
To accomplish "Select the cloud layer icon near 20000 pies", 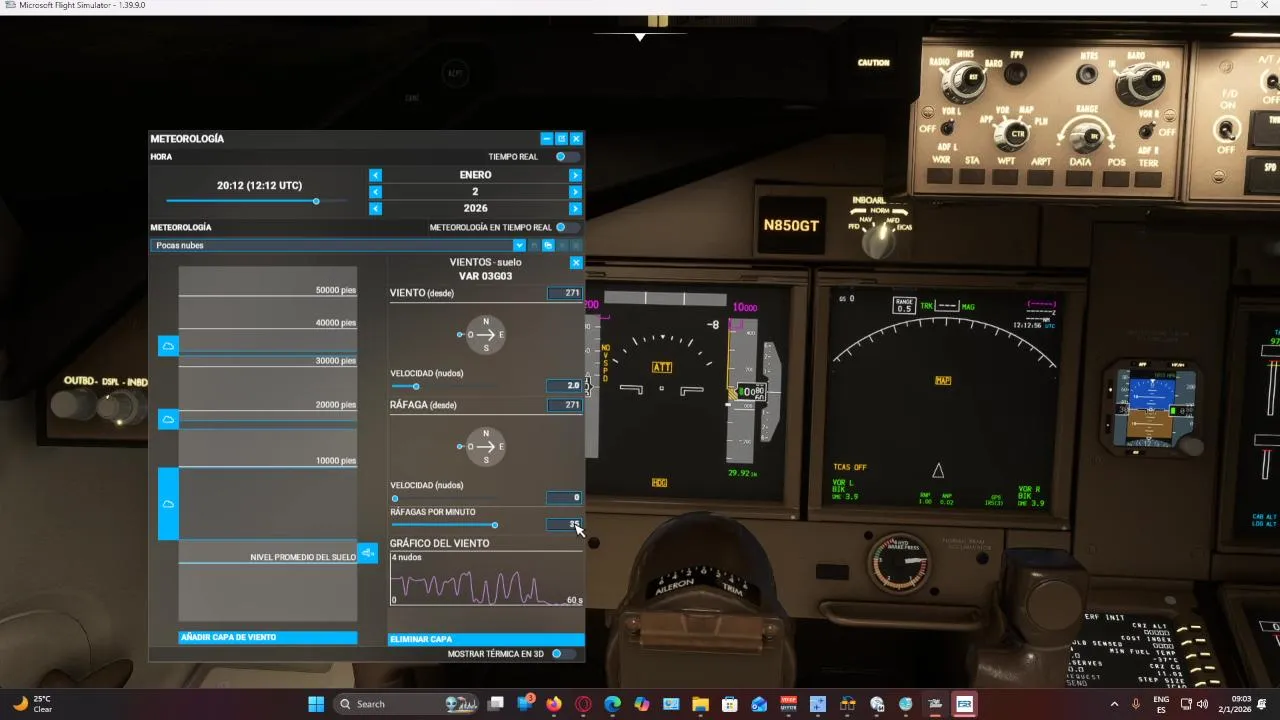I will (x=168, y=419).
